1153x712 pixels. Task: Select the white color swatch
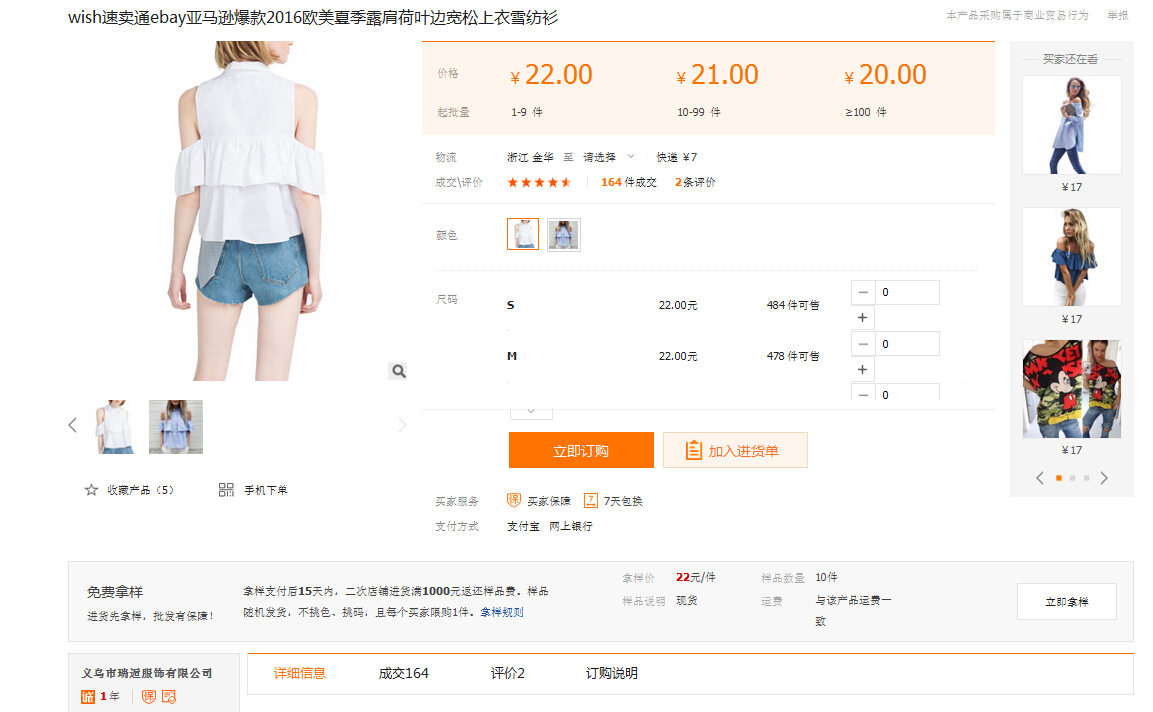coord(523,234)
